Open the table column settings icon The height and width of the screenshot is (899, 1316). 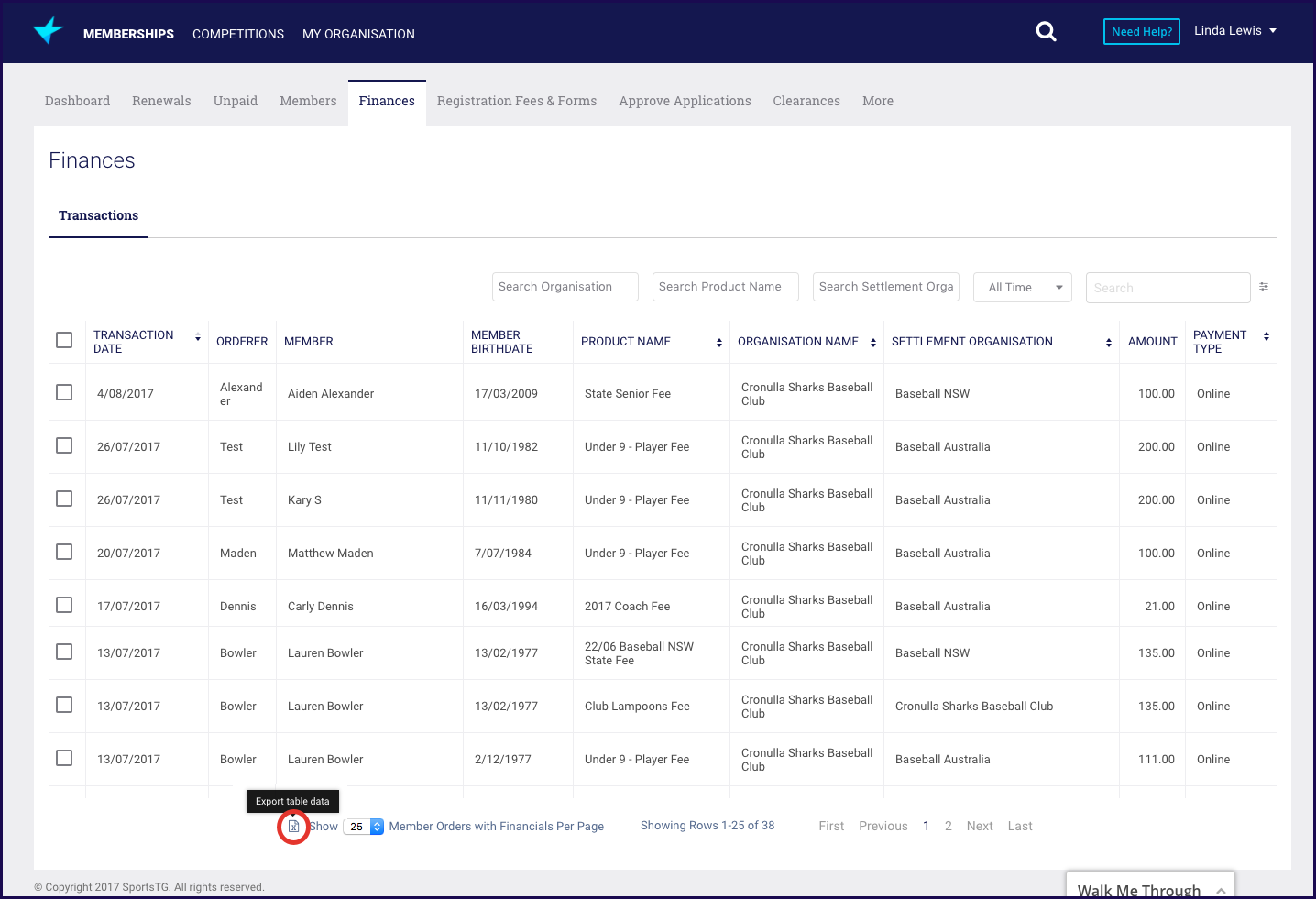(1264, 287)
